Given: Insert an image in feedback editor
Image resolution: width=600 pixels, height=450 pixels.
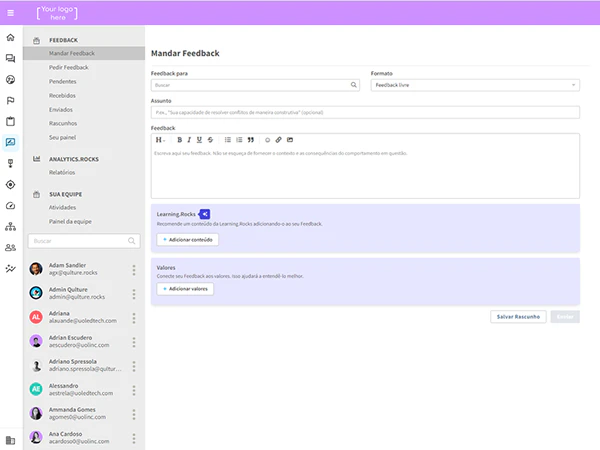Looking at the screenshot, I should [x=290, y=140].
